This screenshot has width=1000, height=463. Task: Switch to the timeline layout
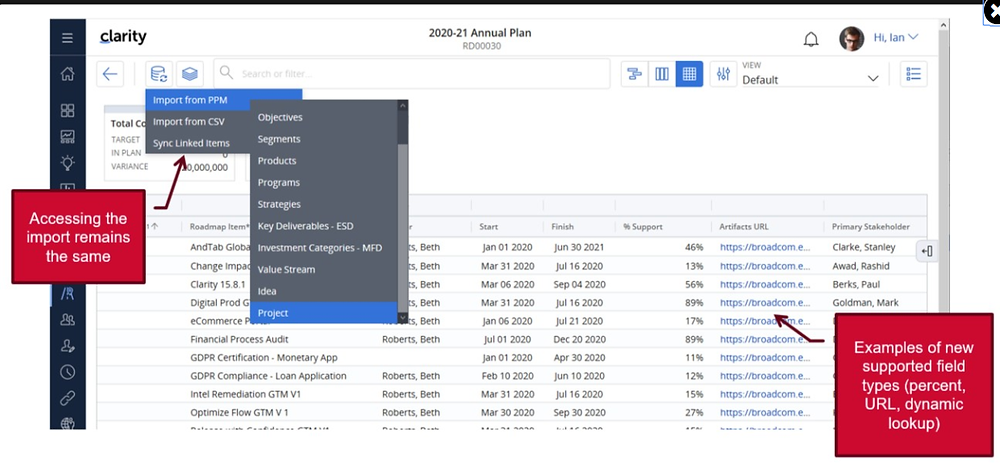[x=634, y=74]
